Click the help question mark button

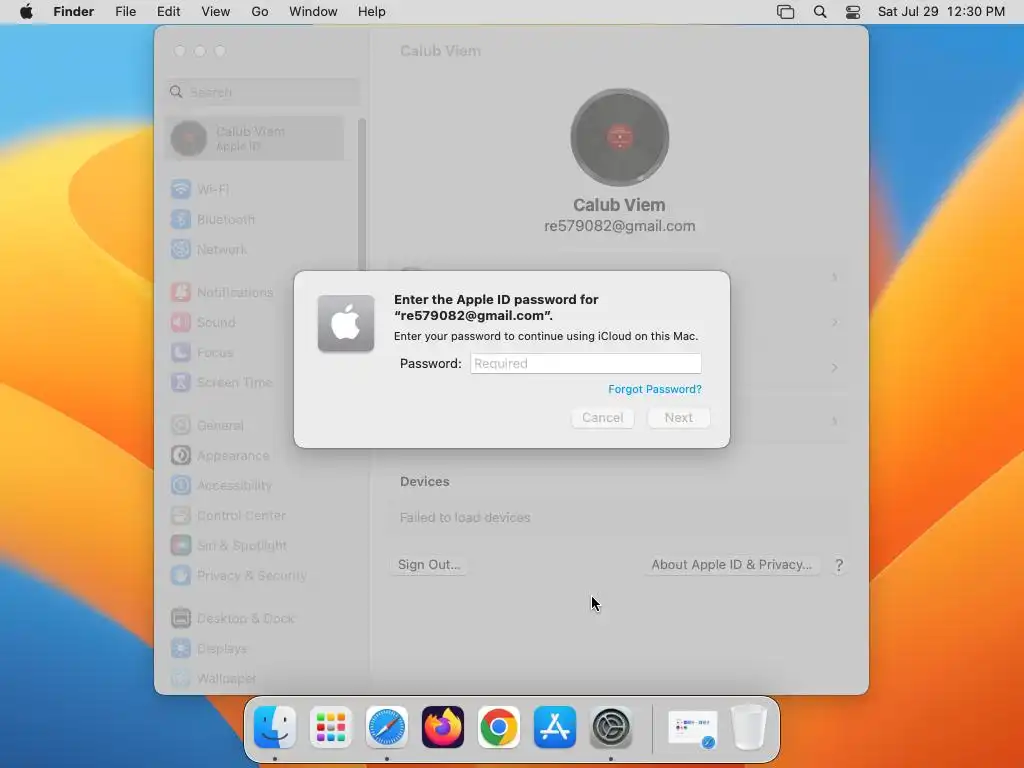click(x=839, y=566)
